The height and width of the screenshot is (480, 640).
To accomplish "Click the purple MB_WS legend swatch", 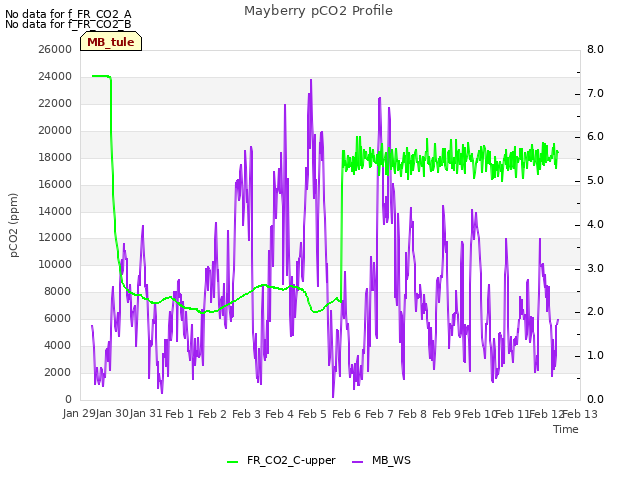I will point(357,462).
